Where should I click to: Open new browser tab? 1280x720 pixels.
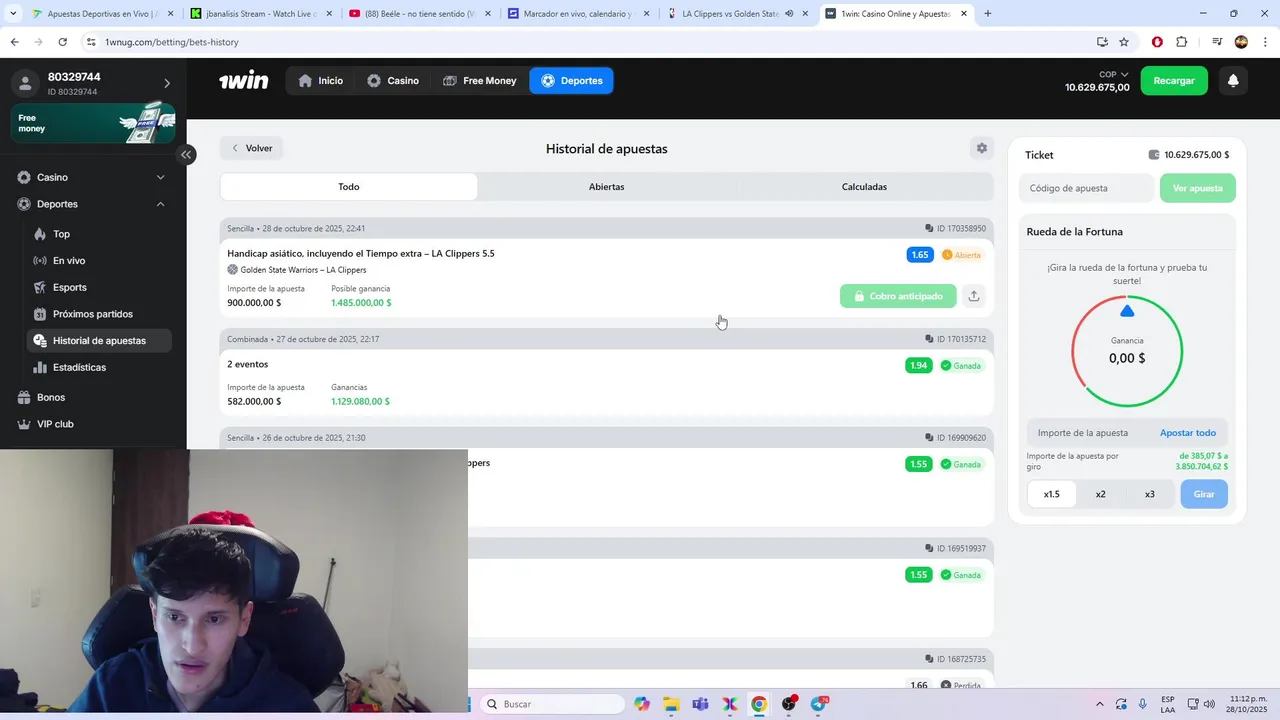[x=988, y=14]
